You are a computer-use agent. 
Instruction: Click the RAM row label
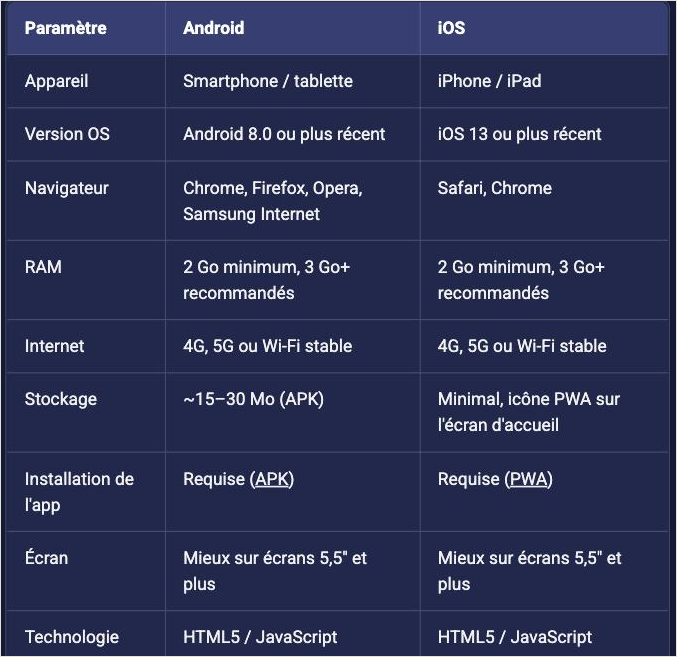click(43, 267)
